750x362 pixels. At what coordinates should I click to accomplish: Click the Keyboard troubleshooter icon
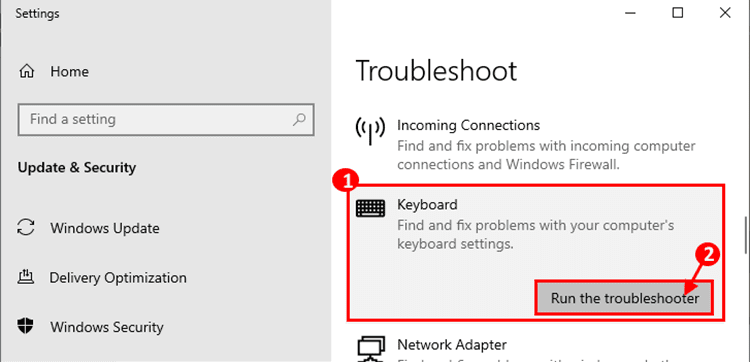point(370,208)
